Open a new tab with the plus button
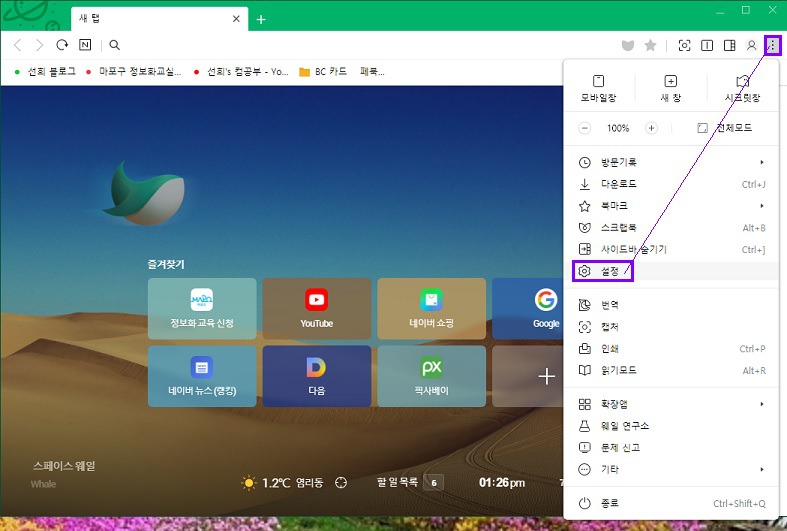This screenshot has height=531, width=787. point(260,20)
